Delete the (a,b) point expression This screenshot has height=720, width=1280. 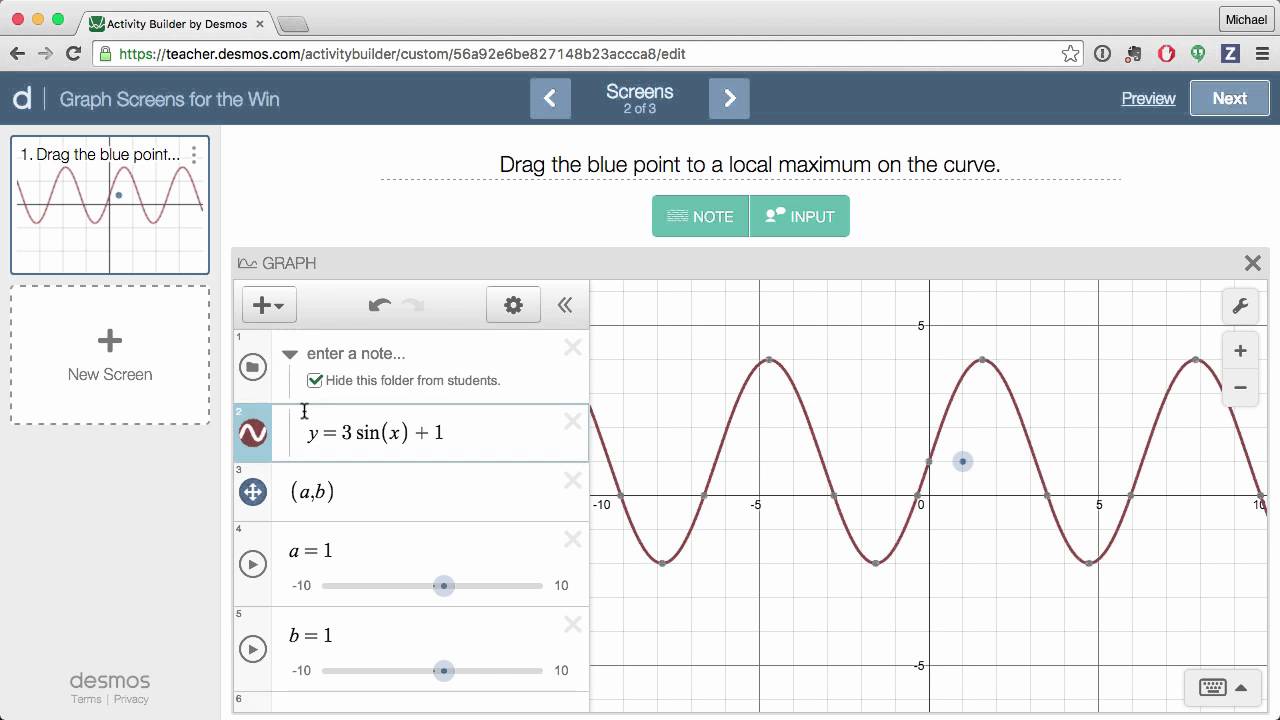point(573,480)
